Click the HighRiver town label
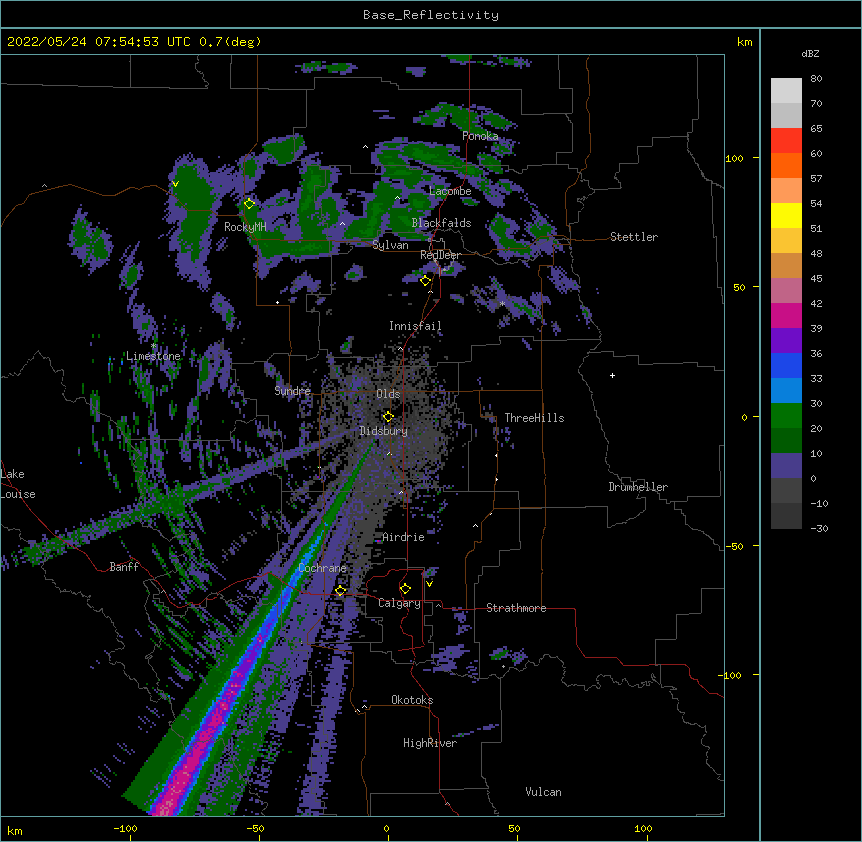 point(430,743)
